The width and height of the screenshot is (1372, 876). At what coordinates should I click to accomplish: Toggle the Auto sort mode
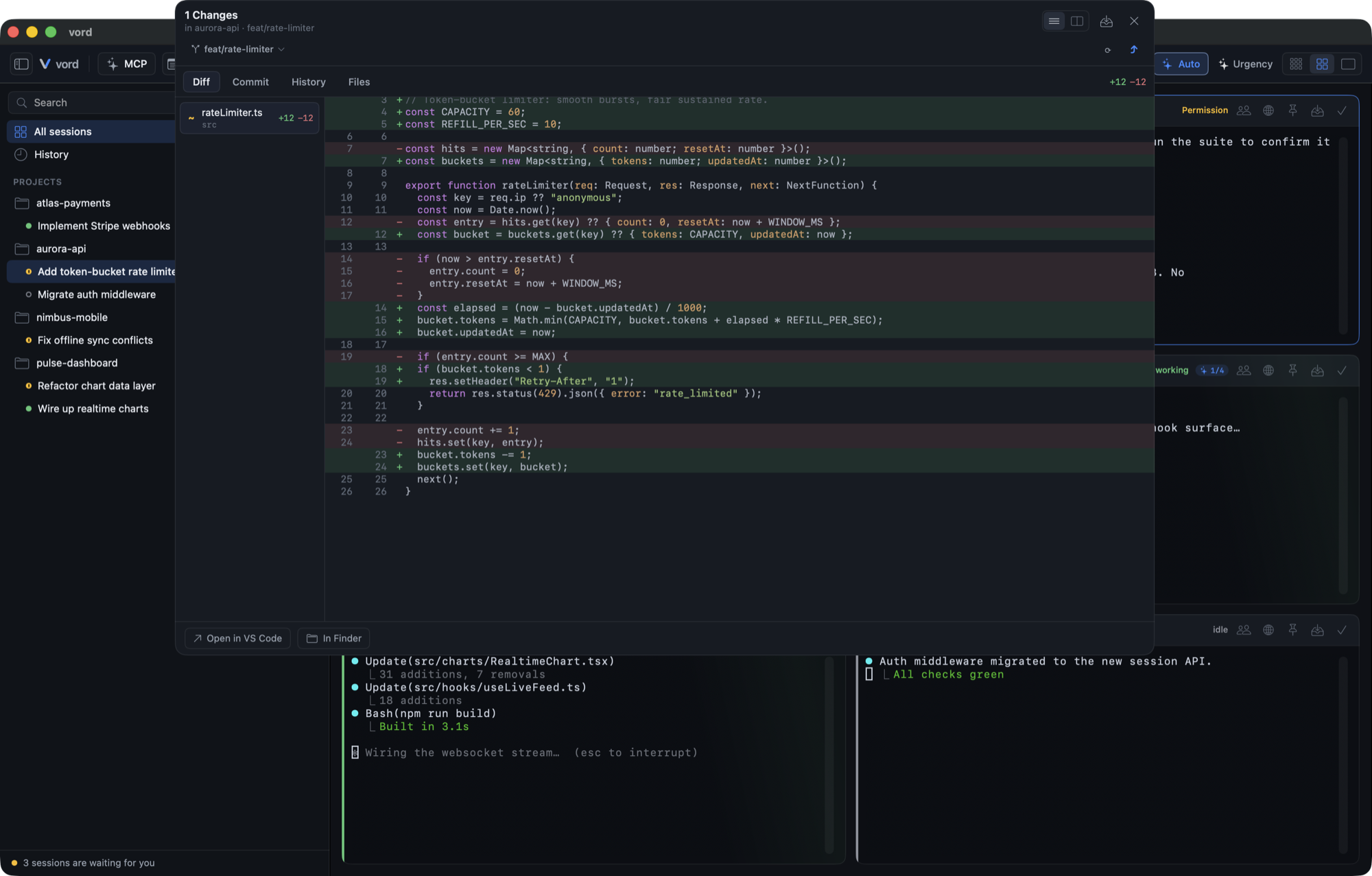1181,64
